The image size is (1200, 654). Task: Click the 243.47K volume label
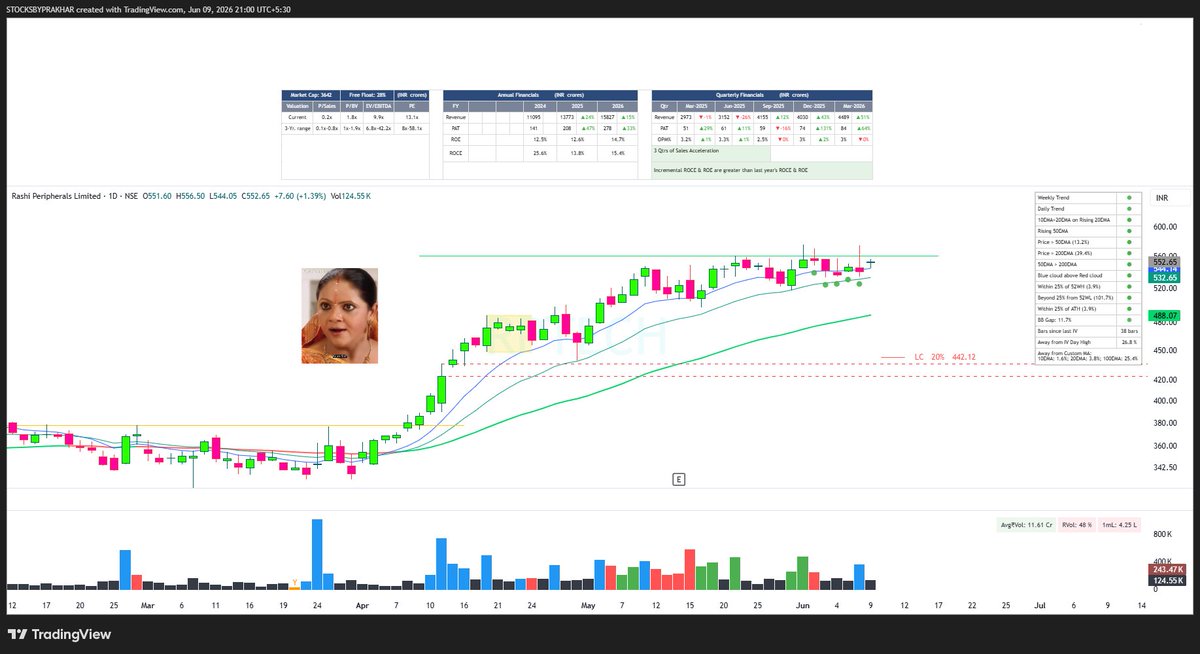1168,569
